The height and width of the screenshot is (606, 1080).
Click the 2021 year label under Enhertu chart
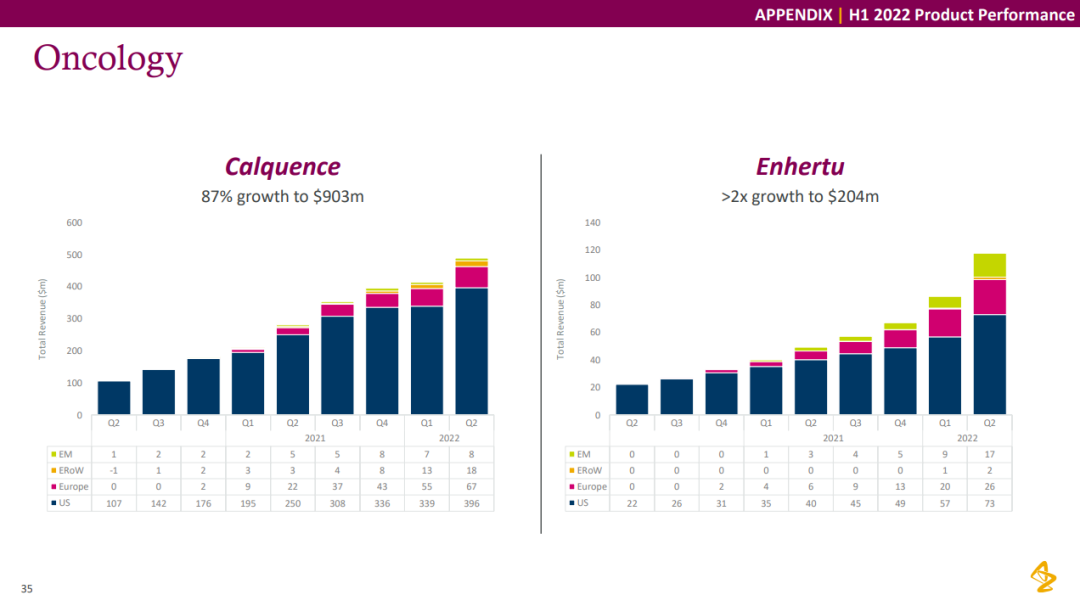pos(833,438)
